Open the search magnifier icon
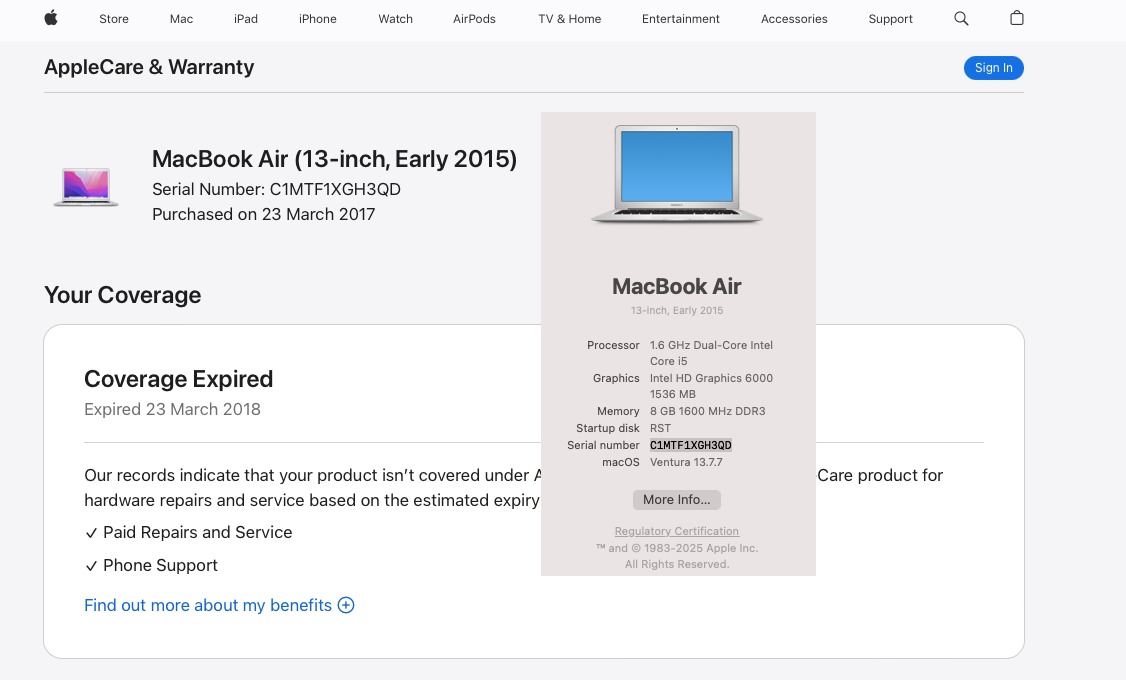Screen dimensions: 1126x680 [961, 18]
